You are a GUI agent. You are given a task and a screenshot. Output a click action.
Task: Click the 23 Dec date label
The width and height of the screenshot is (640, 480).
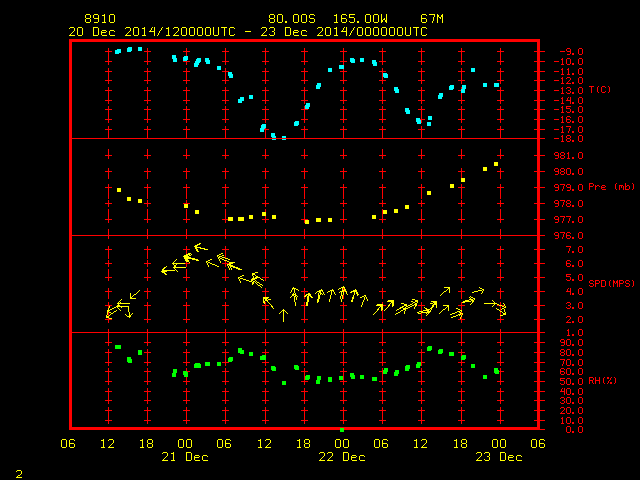499,457
